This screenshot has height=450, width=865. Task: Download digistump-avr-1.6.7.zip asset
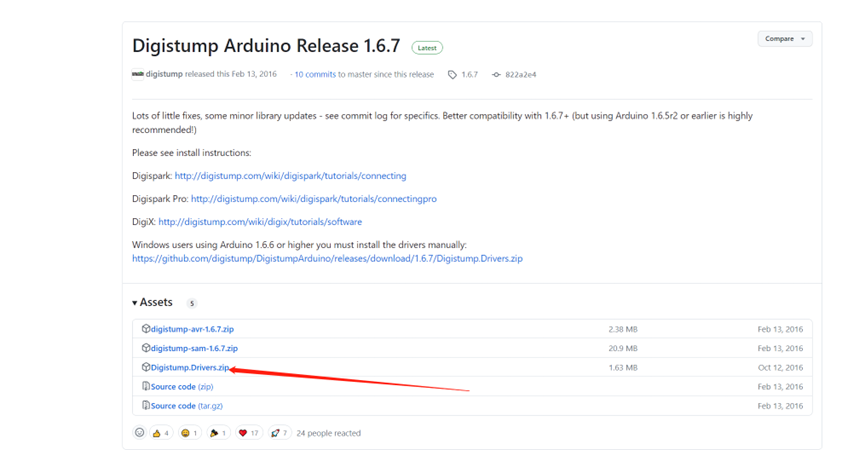(193, 329)
